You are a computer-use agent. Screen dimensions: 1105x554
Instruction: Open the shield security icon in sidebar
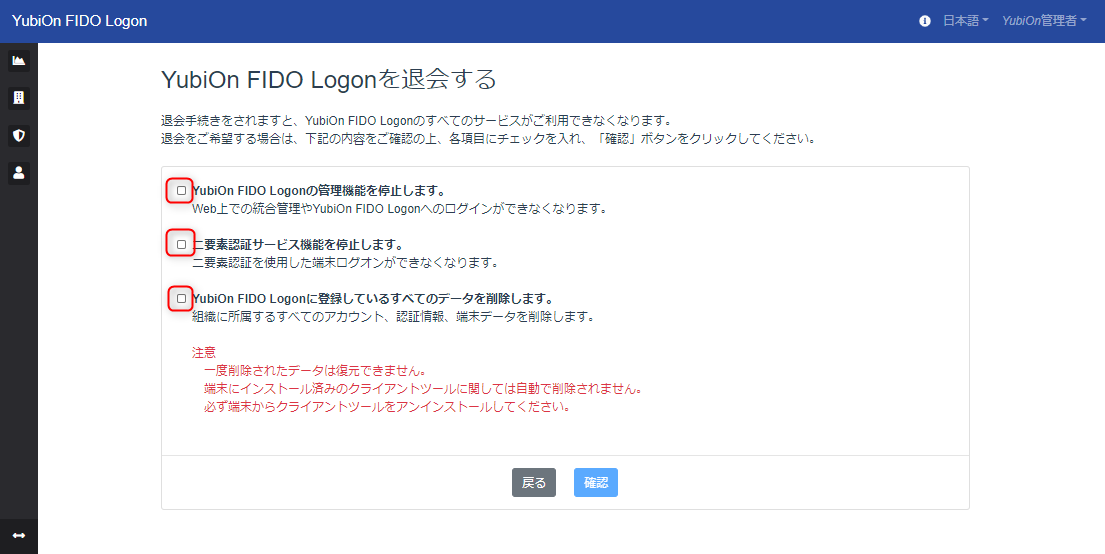19,135
